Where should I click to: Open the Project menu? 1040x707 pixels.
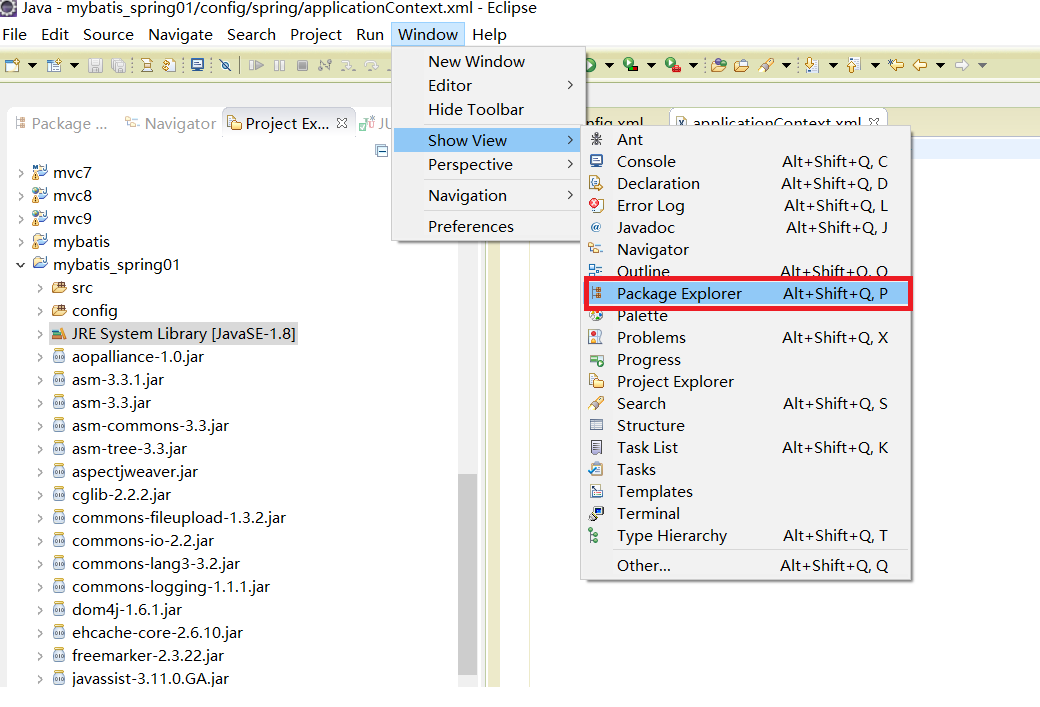coord(316,34)
